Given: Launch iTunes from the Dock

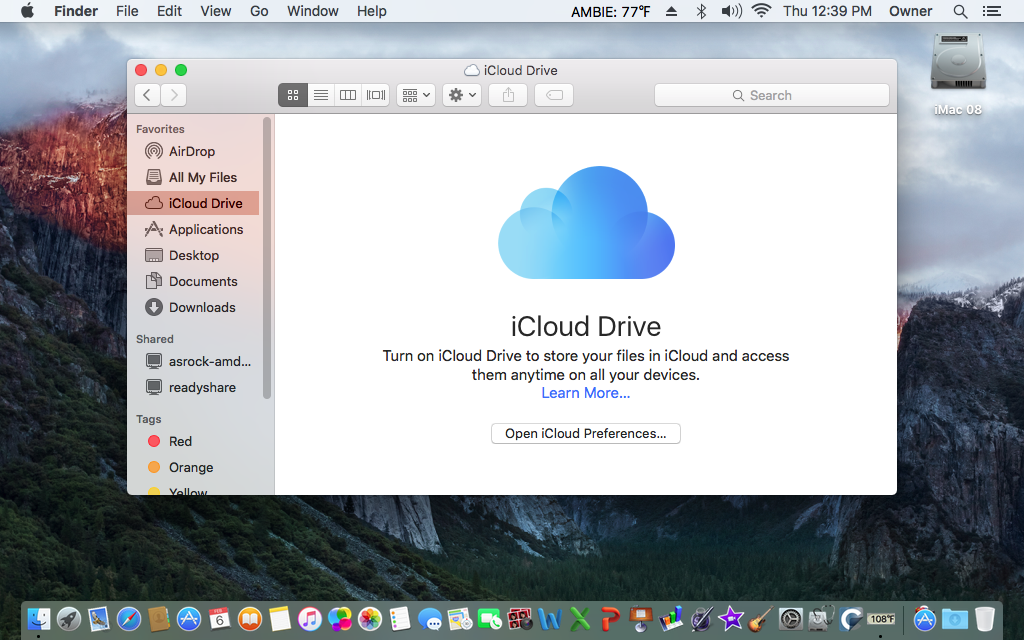Looking at the screenshot, I should pyautogui.click(x=310, y=618).
